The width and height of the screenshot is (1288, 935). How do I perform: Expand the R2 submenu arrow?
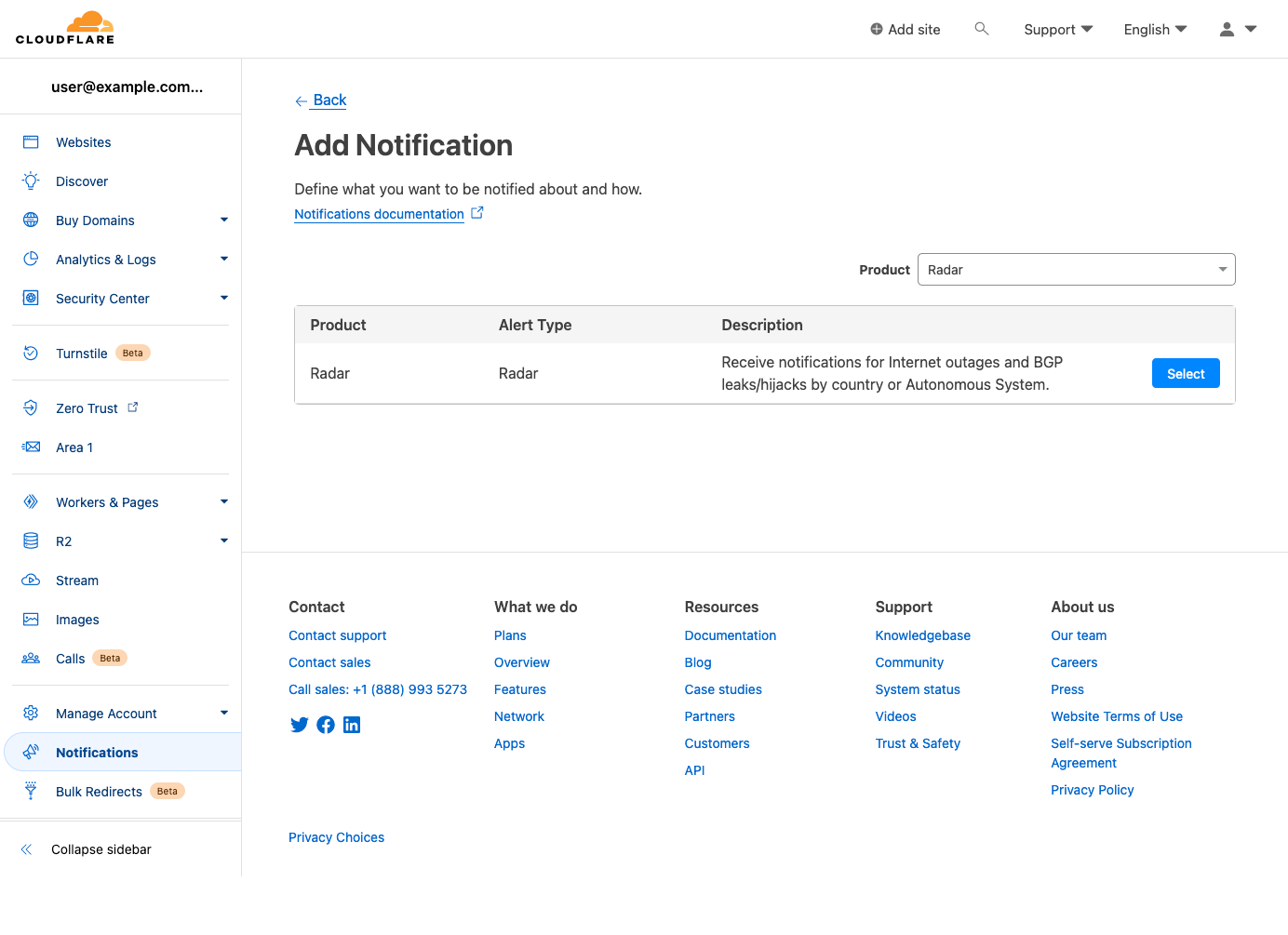(224, 541)
